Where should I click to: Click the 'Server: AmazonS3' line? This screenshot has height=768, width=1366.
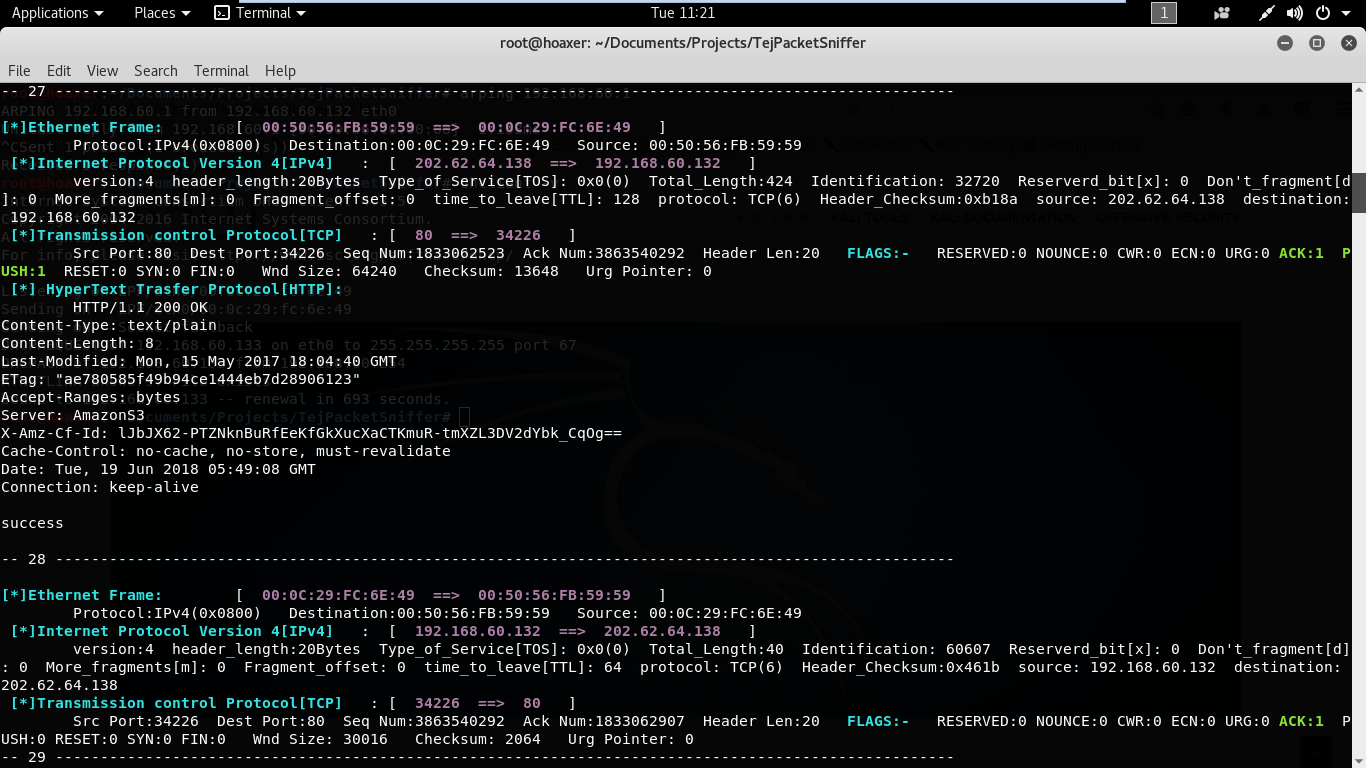(73, 415)
